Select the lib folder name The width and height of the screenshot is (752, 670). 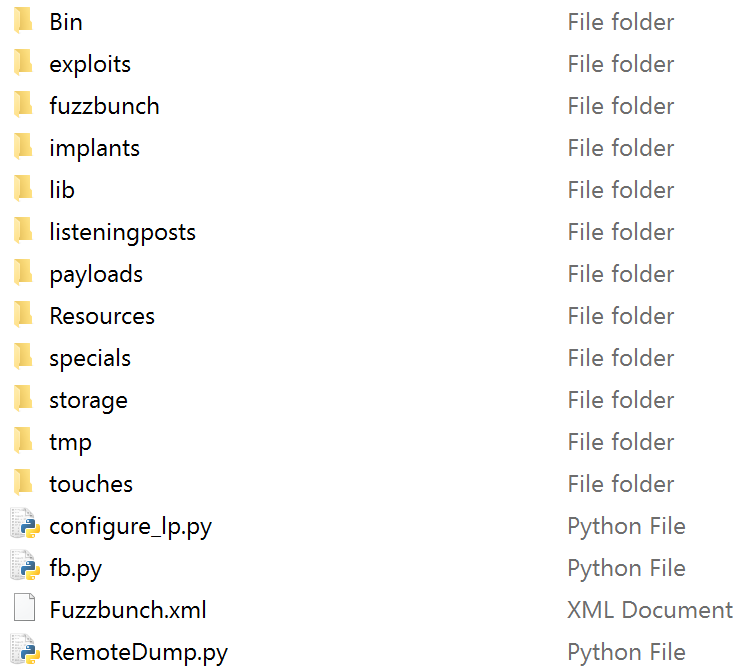click(x=62, y=190)
